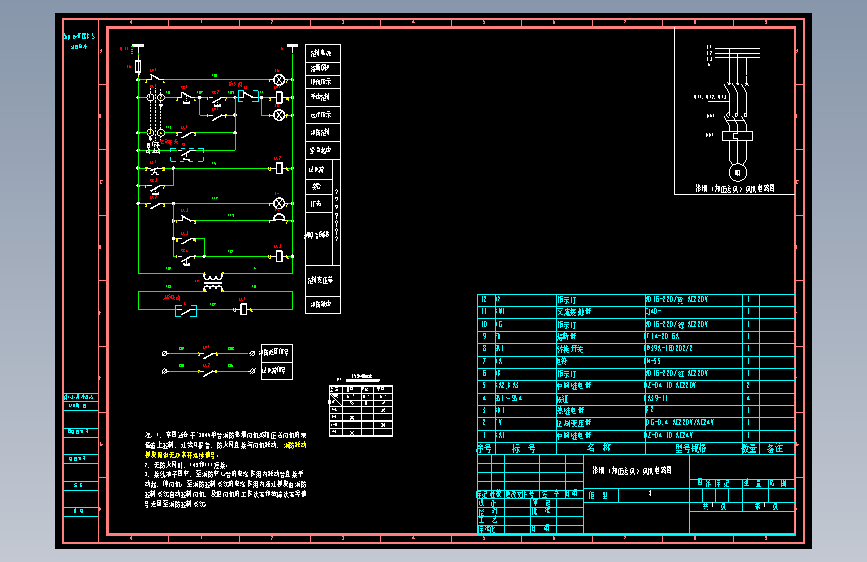Click the white notes paragraph at the bottom left
The height and width of the screenshot is (562, 867).
225,470
